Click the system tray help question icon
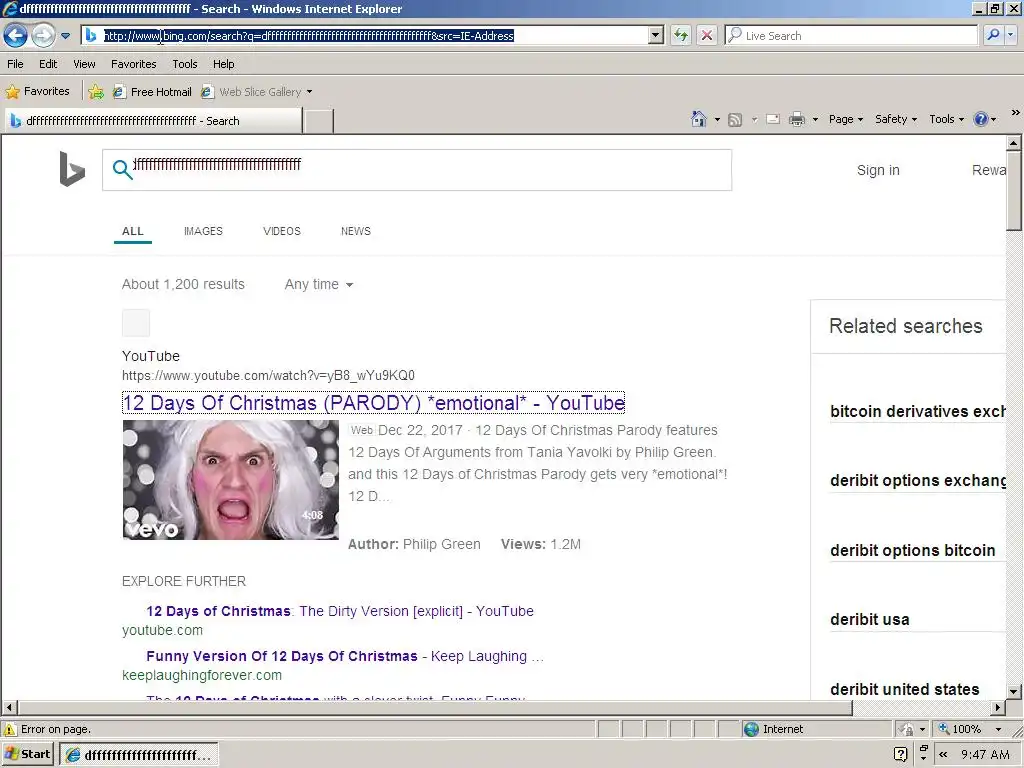Viewport: 1024px width, 768px height. tap(901, 755)
